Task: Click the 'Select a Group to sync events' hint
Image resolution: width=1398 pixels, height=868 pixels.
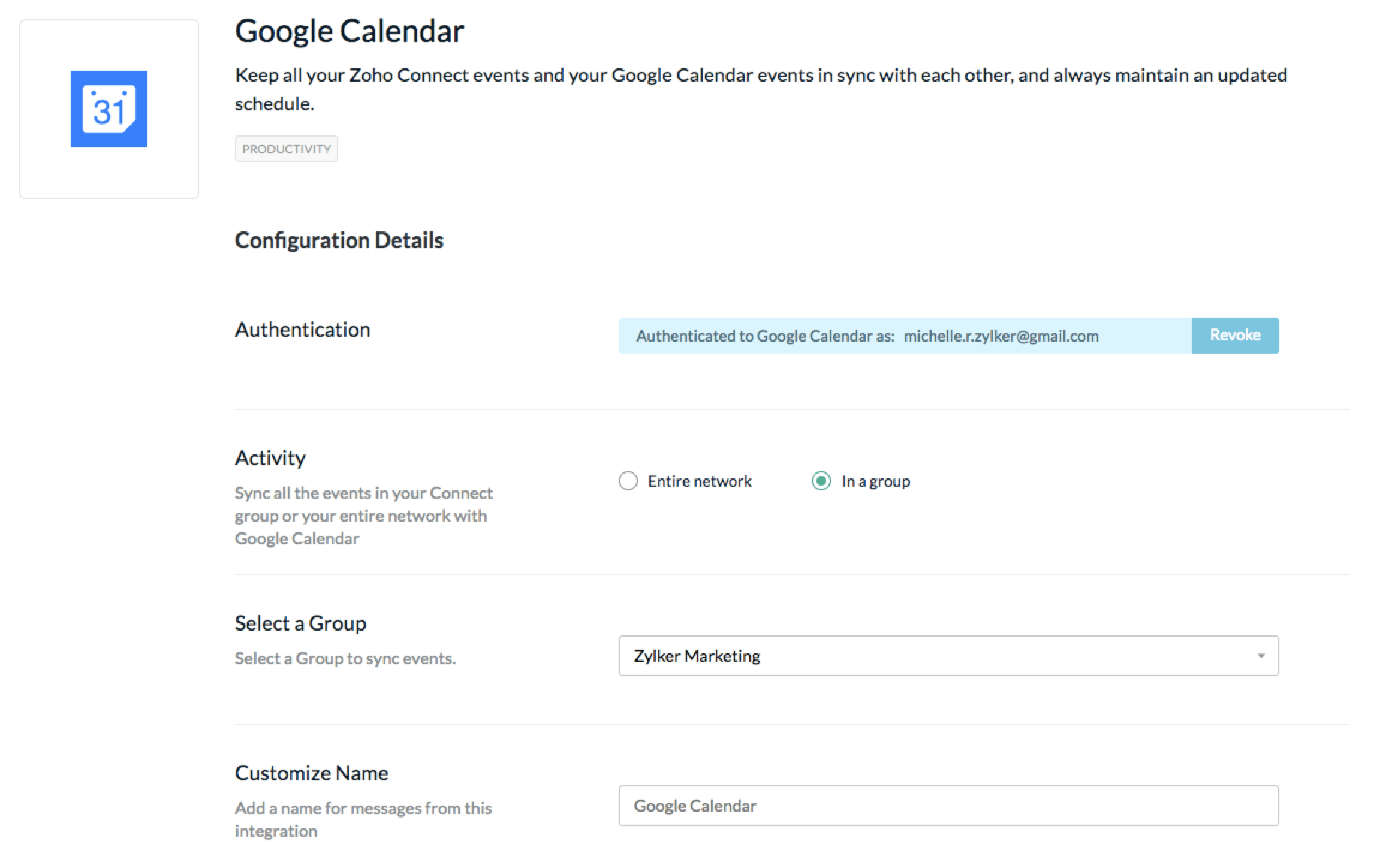Action: coord(345,658)
